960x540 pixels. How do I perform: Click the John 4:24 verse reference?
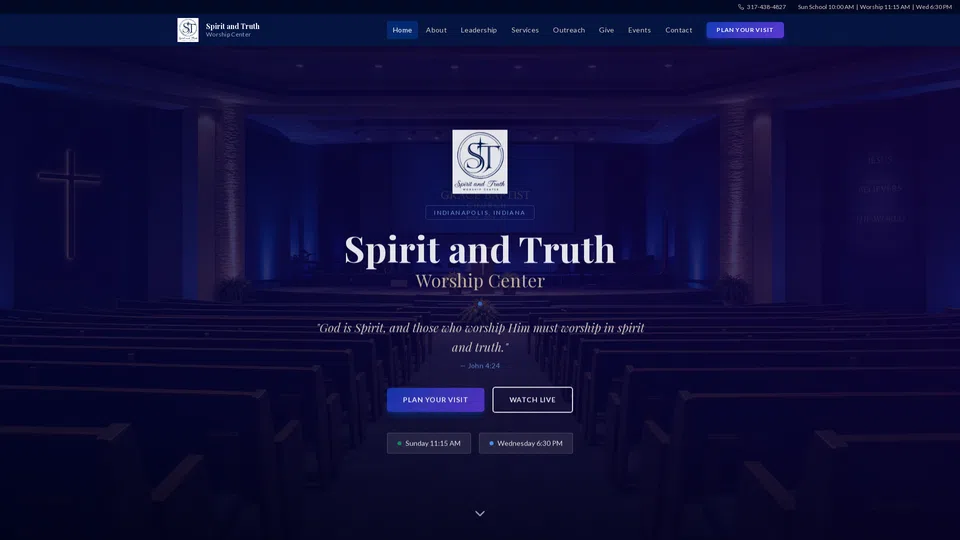[x=480, y=366]
